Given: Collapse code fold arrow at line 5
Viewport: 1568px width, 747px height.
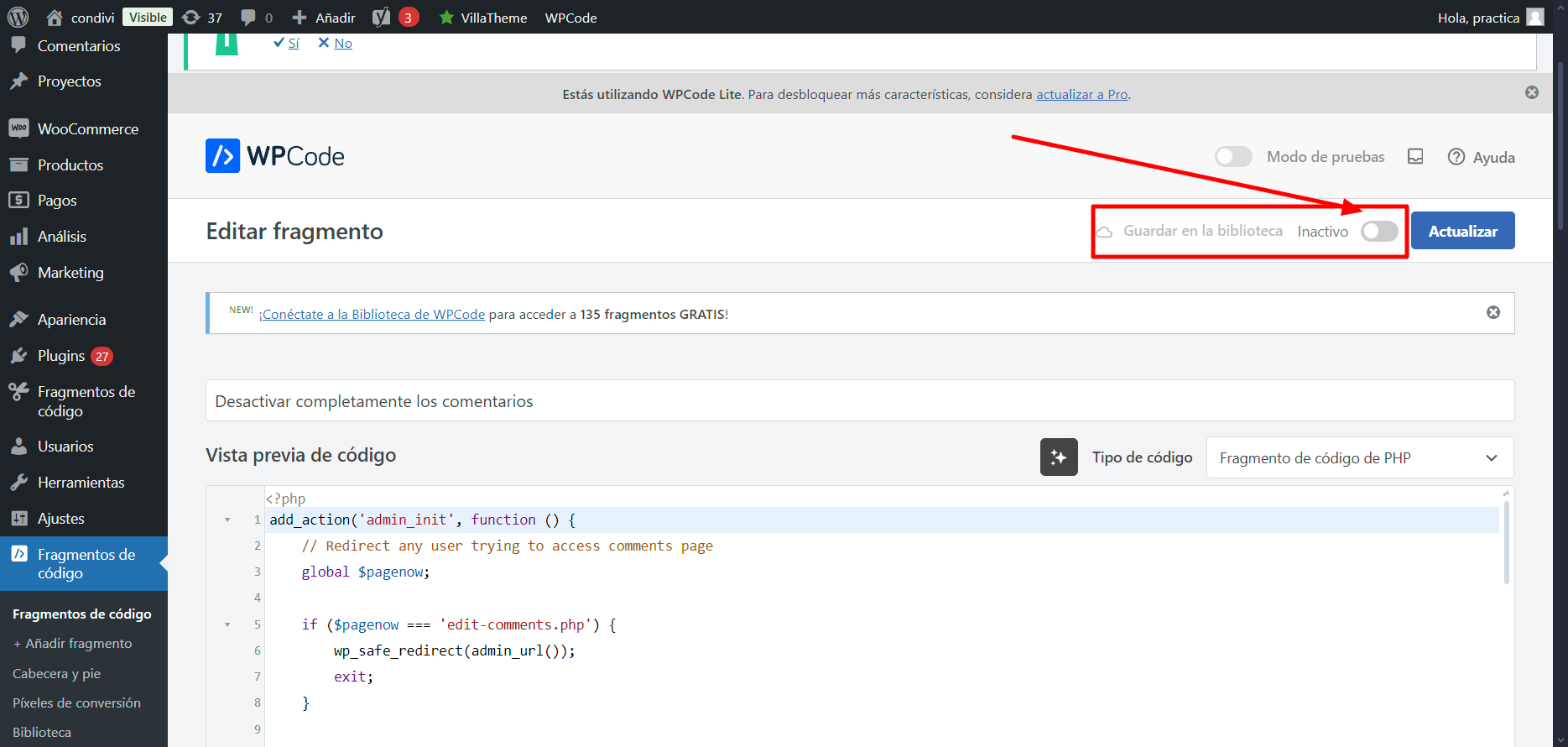Looking at the screenshot, I should click(x=227, y=625).
